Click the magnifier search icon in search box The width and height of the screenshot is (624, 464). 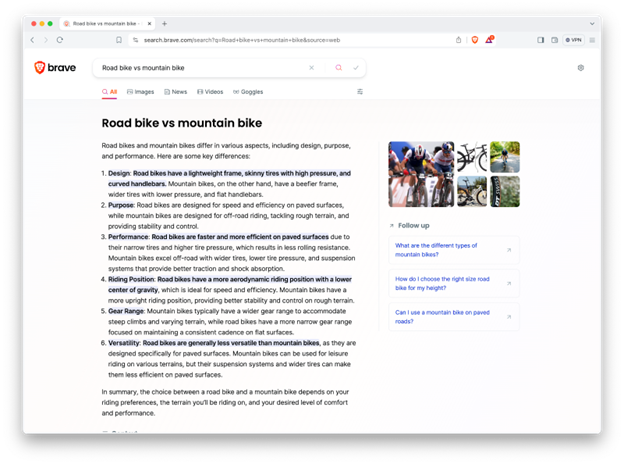coord(339,68)
